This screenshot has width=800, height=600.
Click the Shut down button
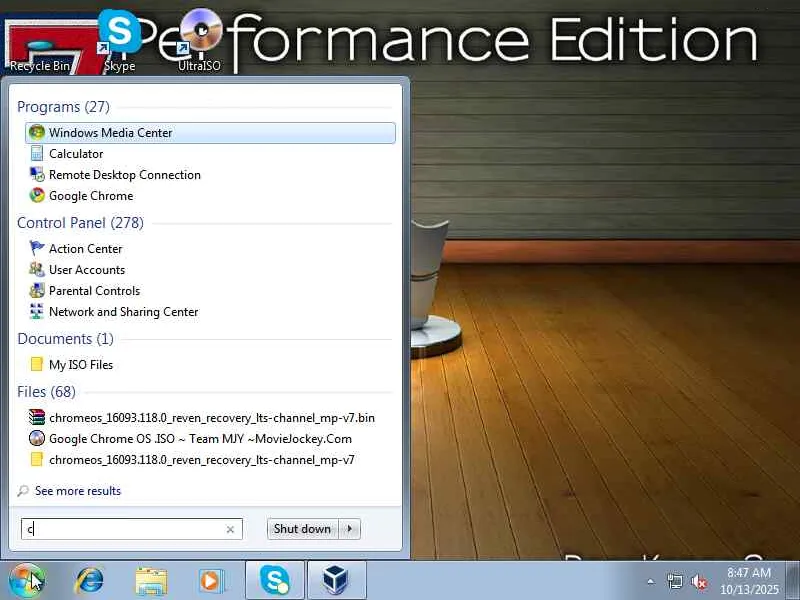303,529
